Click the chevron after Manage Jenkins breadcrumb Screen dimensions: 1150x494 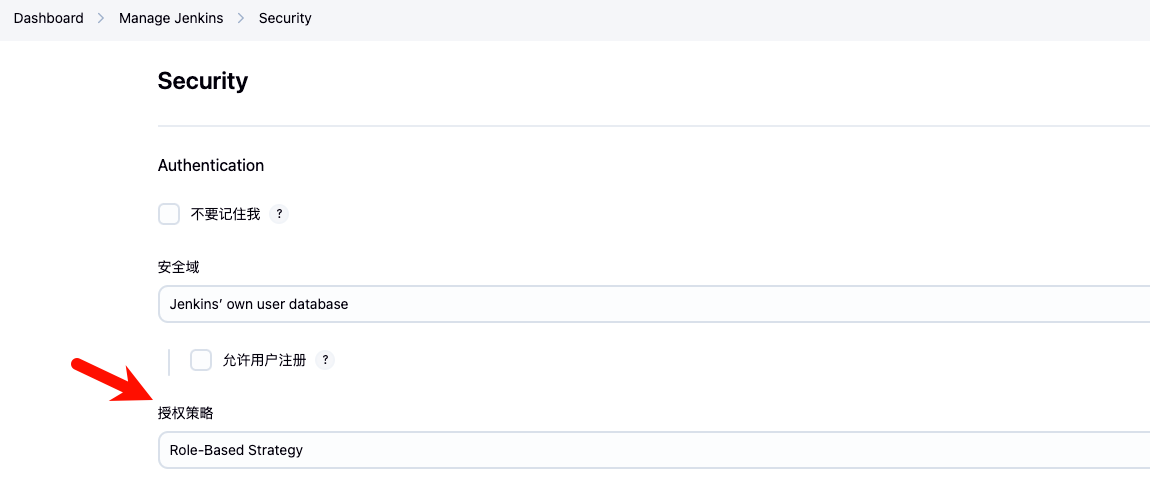click(241, 18)
